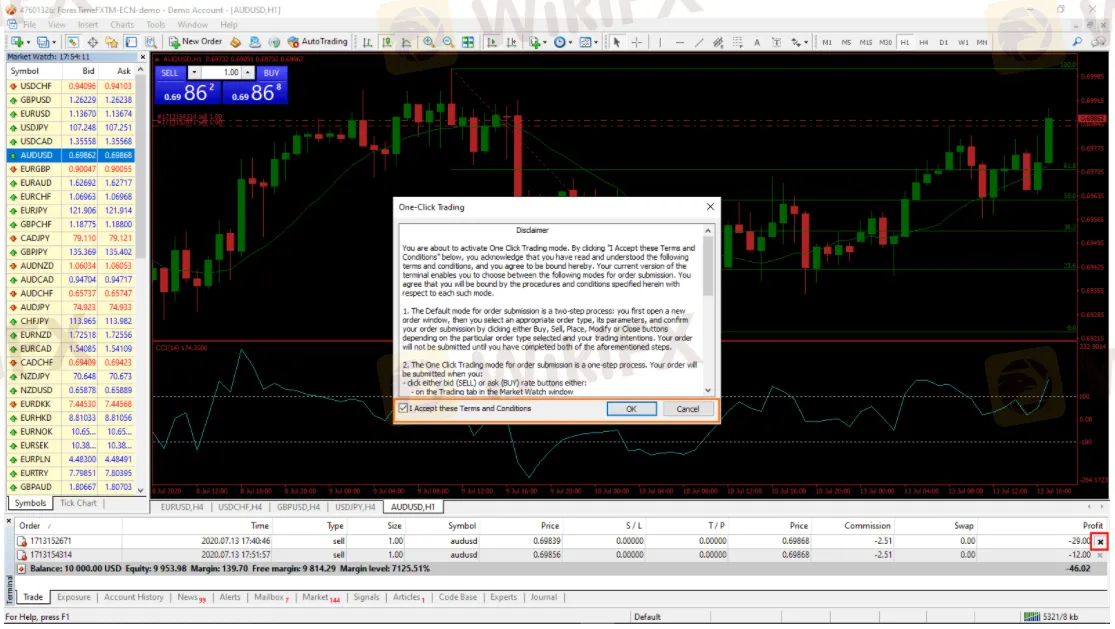Select the M1 timeframe button
This screenshot has width=1115, height=629.
point(826,43)
